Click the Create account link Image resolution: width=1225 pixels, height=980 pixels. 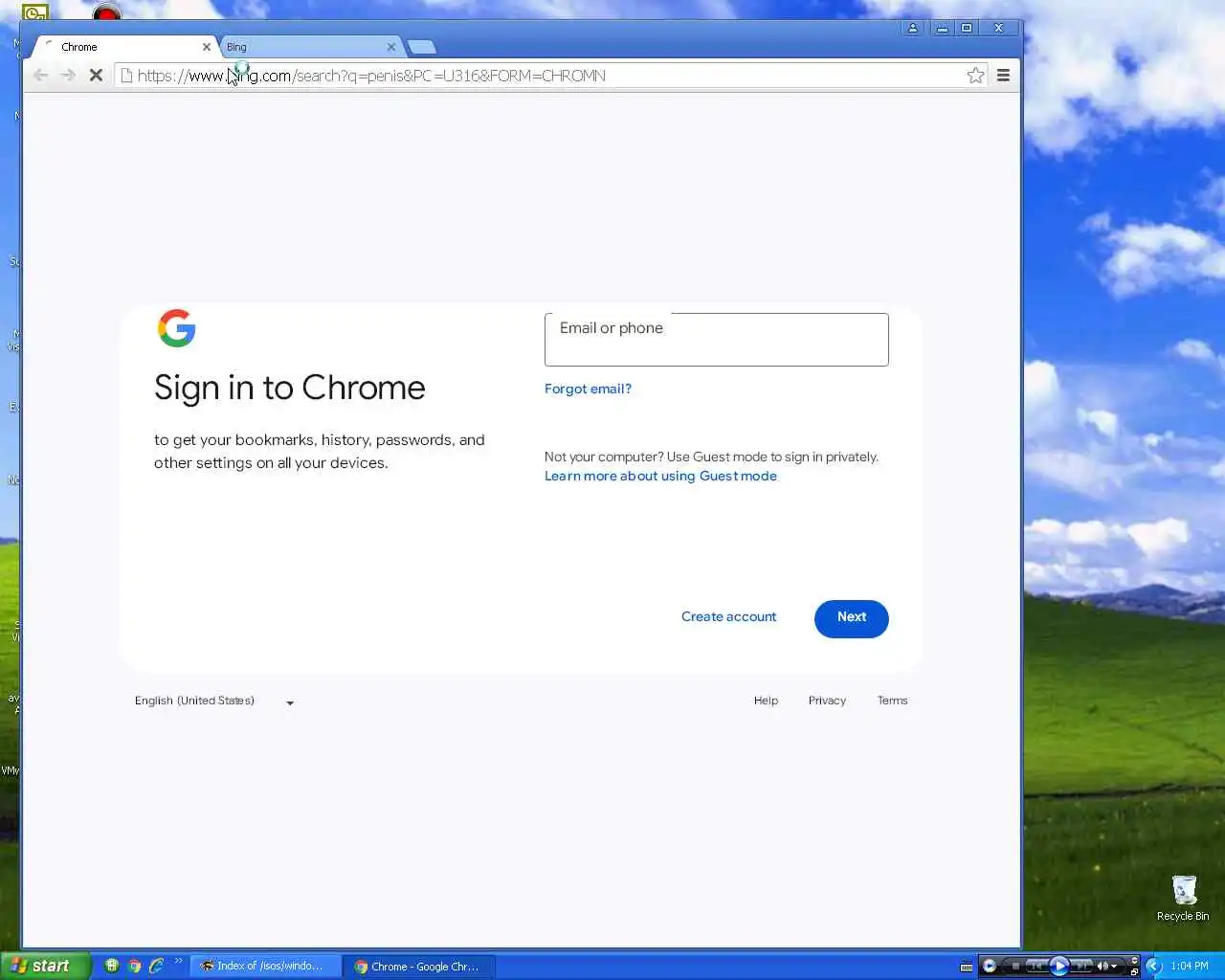point(728,617)
